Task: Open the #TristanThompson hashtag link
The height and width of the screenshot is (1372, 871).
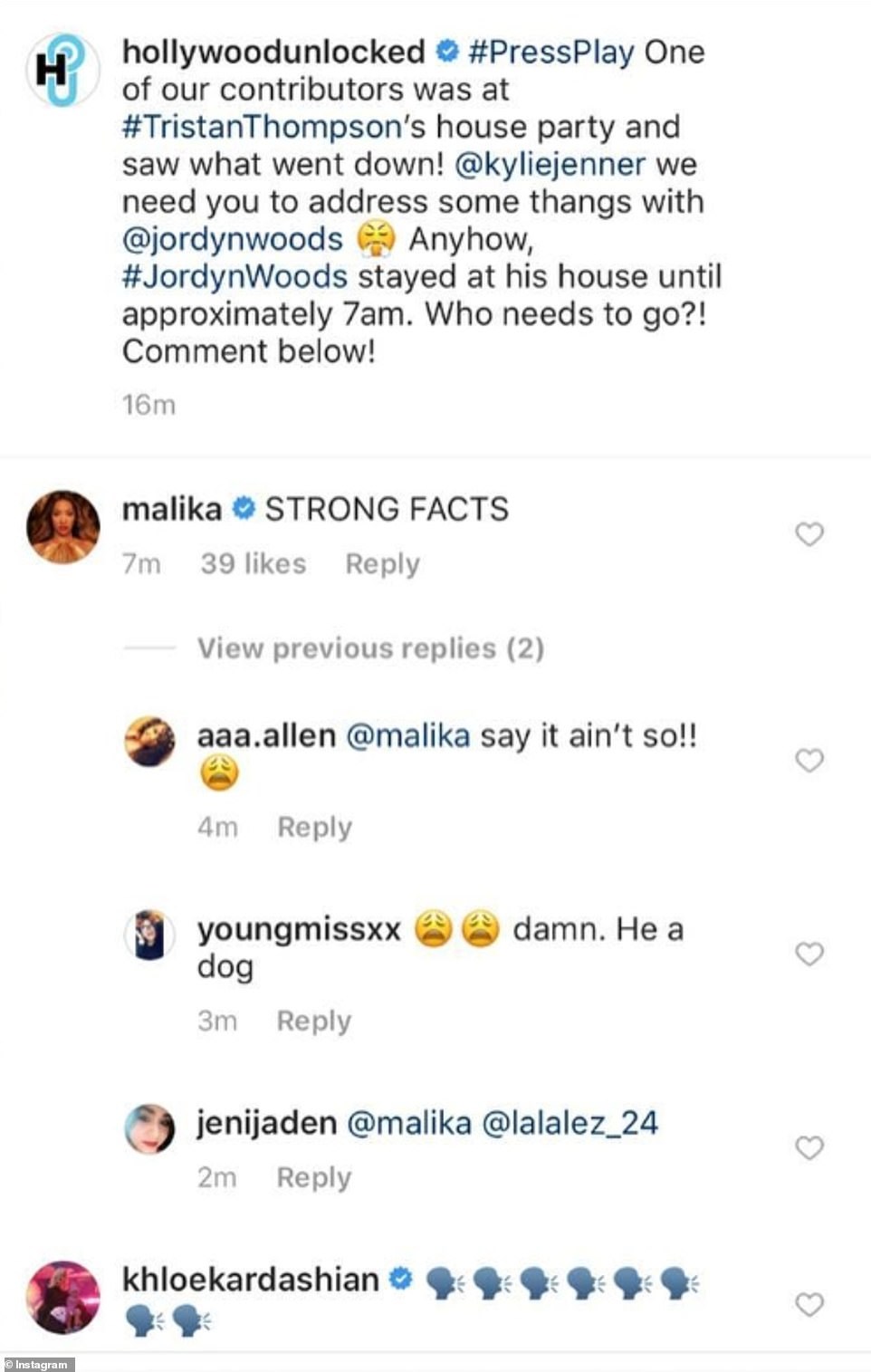Action: coord(262,127)
